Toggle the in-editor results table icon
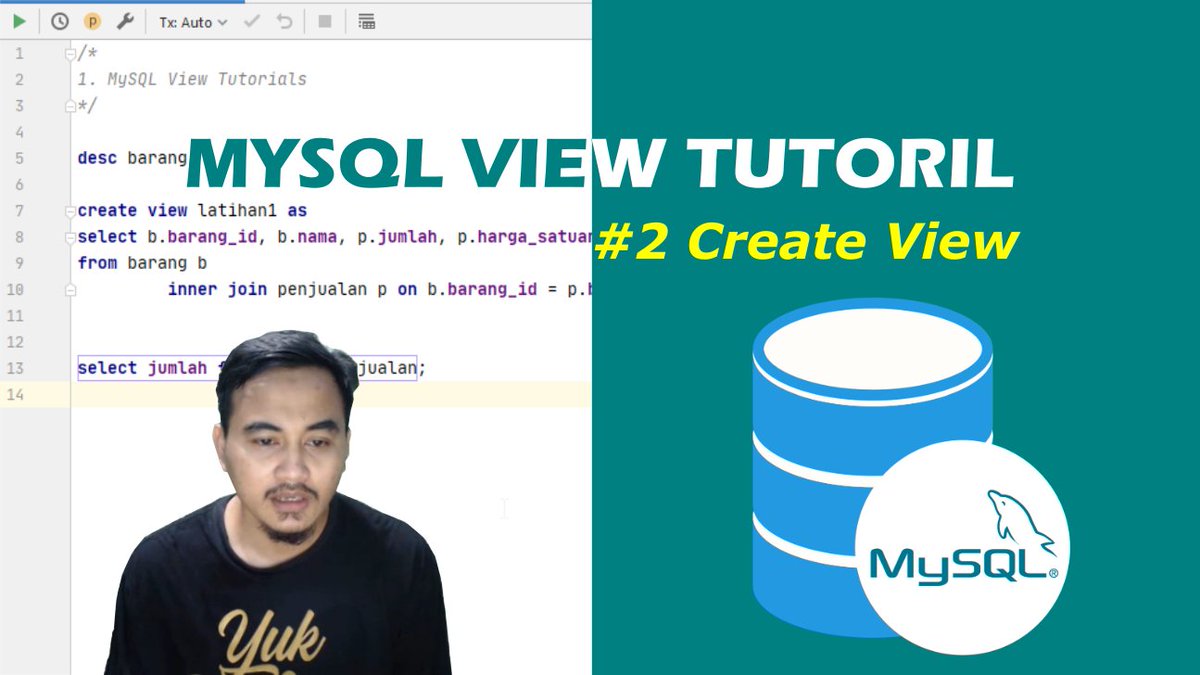 [x=366, y=21]
